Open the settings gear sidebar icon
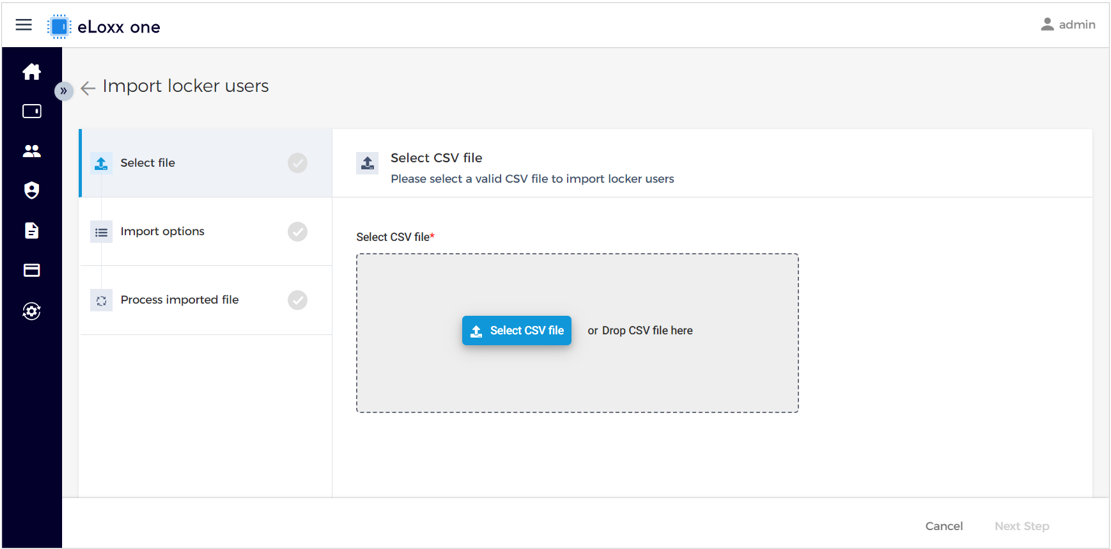Screen dimensions: 1111x549 [32, 310]
